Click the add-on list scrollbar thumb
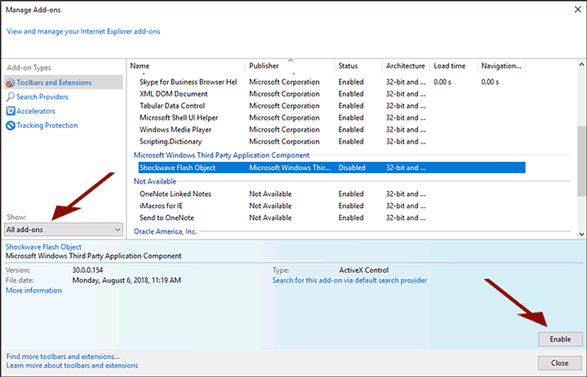This screenshot has height=377, width=587. 581,161
